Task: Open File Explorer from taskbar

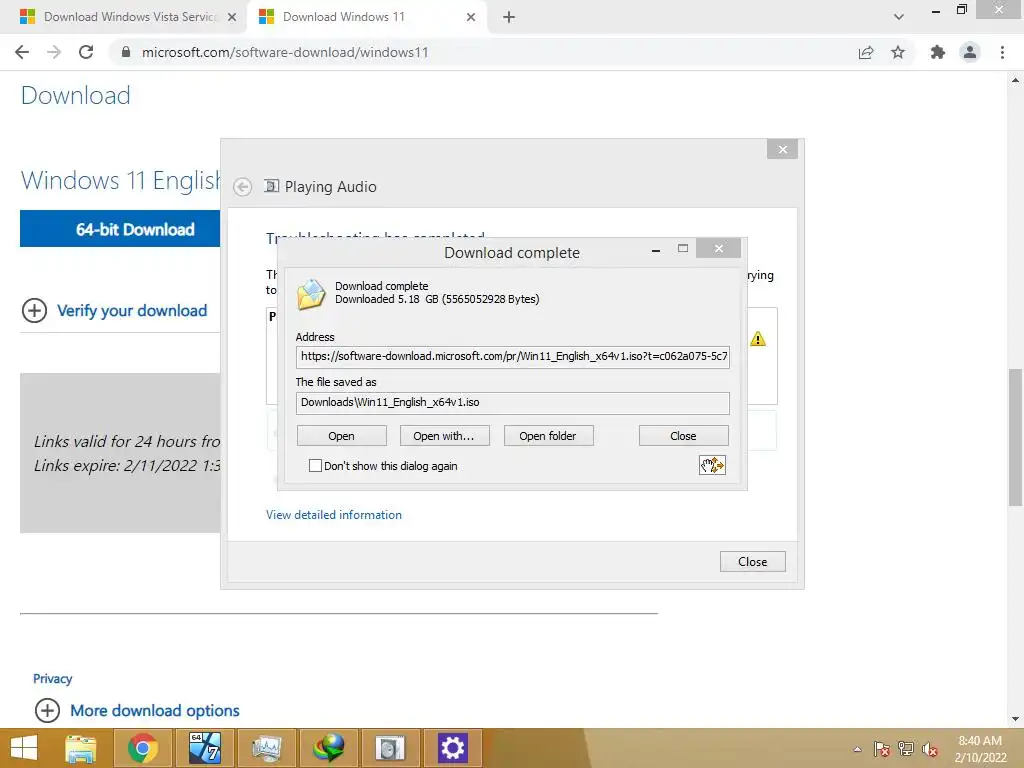Action: [x=80, y=748]
